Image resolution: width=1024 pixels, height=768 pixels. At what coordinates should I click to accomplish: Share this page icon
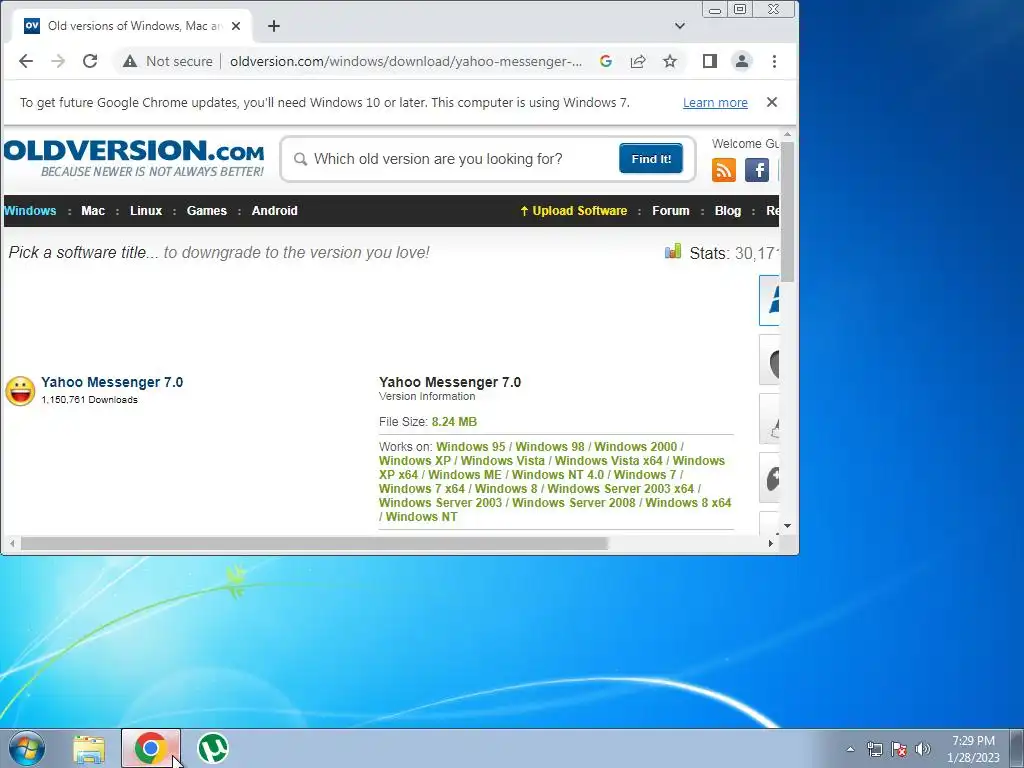coord(638,61)
